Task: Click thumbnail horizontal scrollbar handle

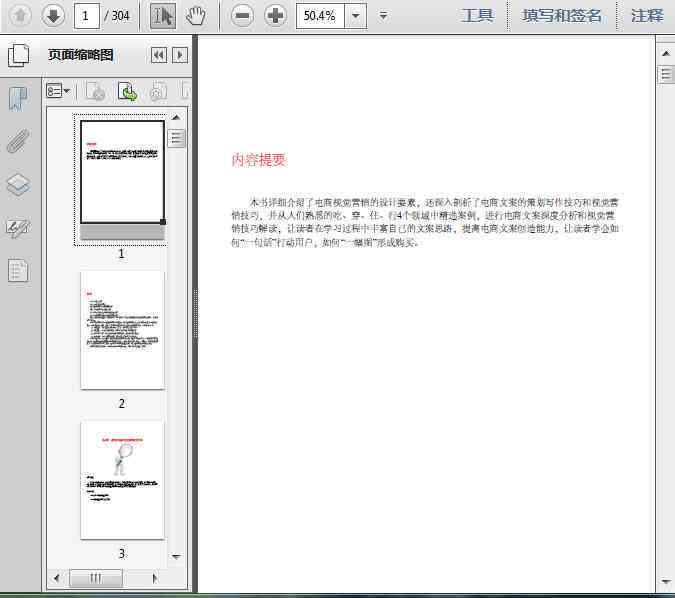Action: (96, 578)
